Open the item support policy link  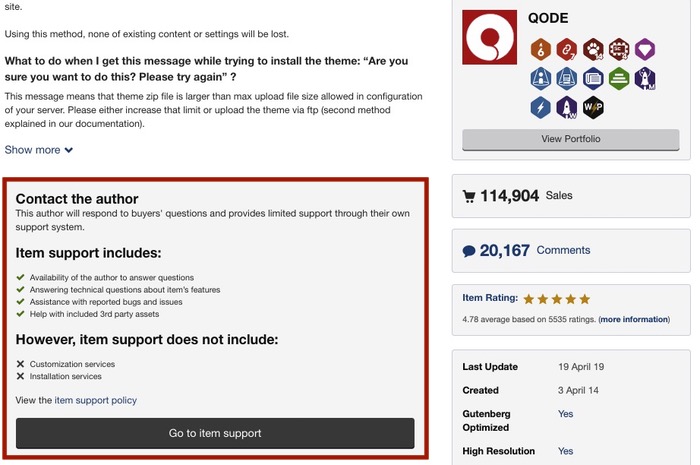click(x=96, y=400)
